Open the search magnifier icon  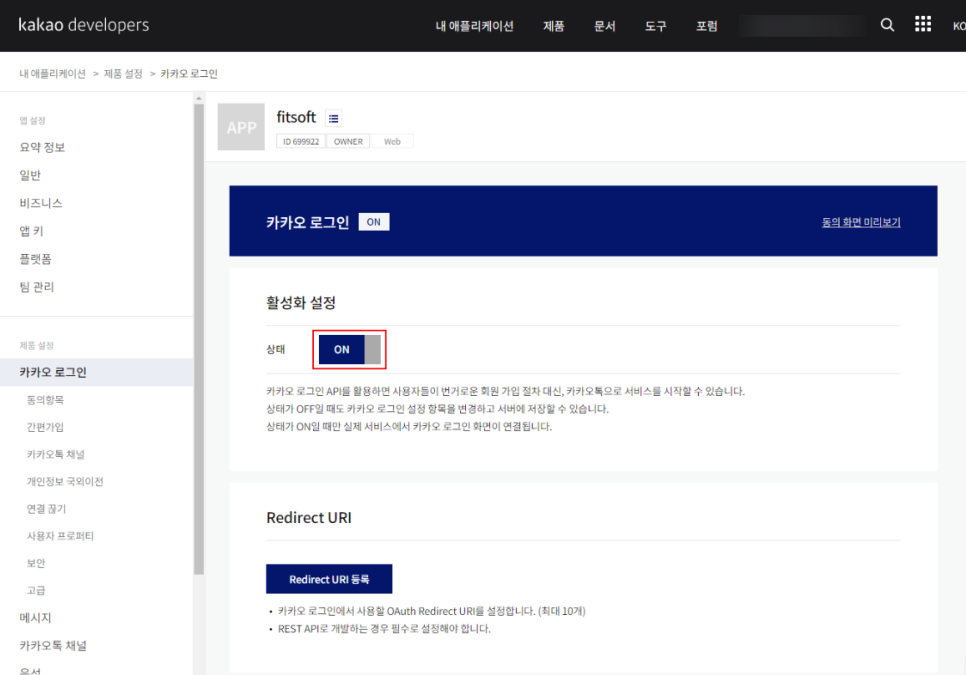coord(887,25)
